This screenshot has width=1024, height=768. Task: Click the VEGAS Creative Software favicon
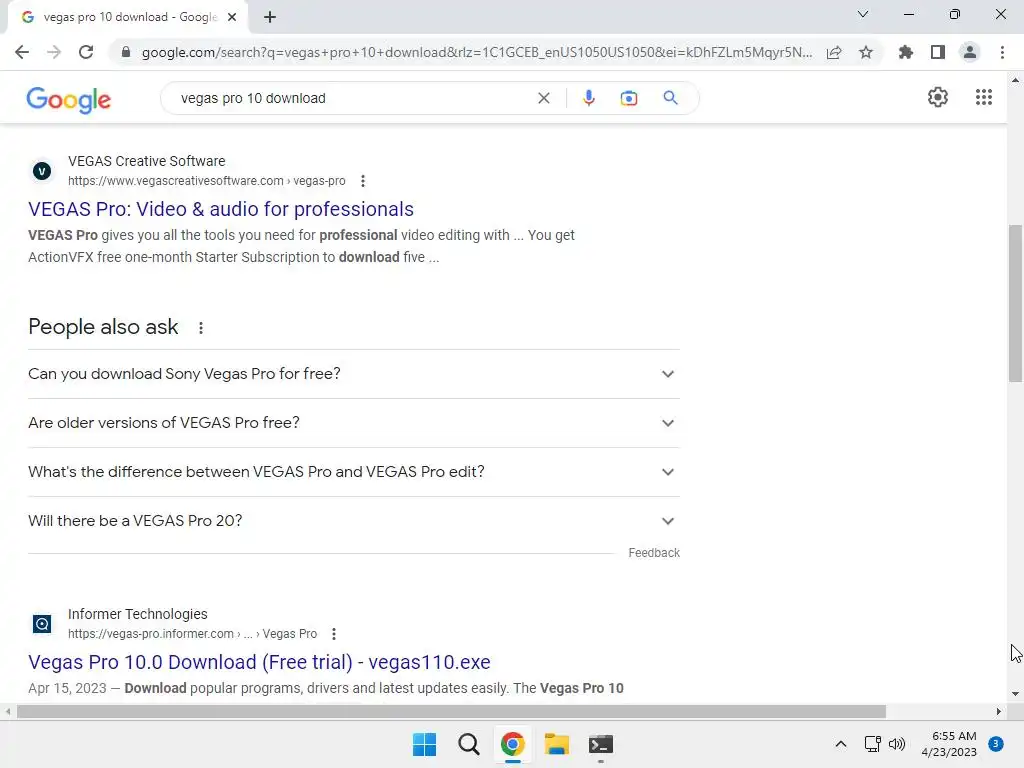tap(42, 171)
